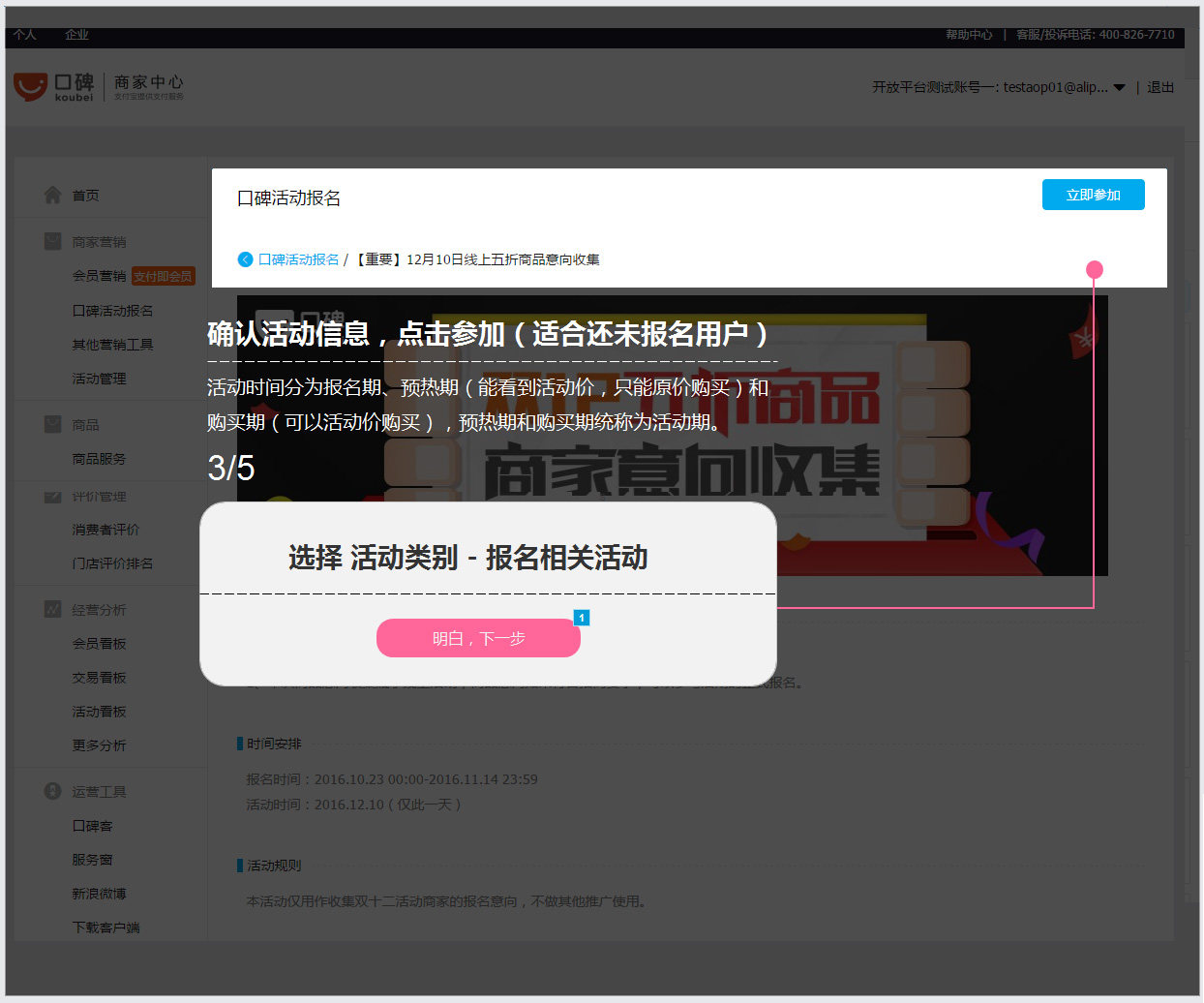This screenshot has width=1204, height=1003.
Task: Open 服务窗 in the sidebar
Action: coord(92,860)
